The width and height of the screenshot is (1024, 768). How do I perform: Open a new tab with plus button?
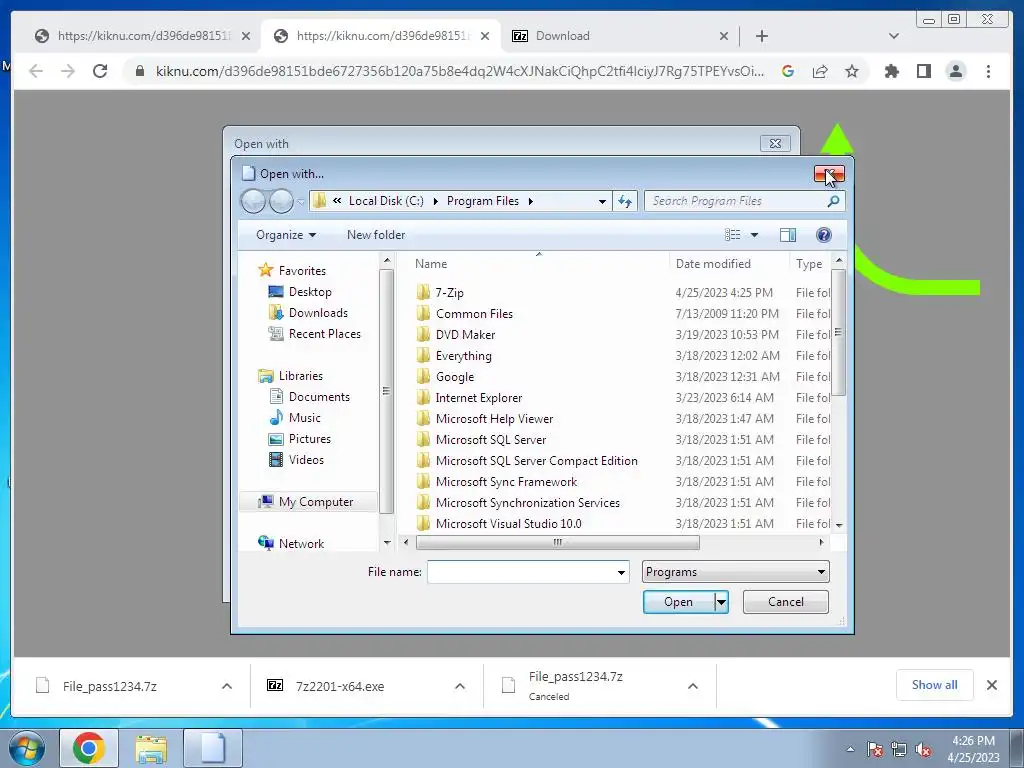pos(761,36)
